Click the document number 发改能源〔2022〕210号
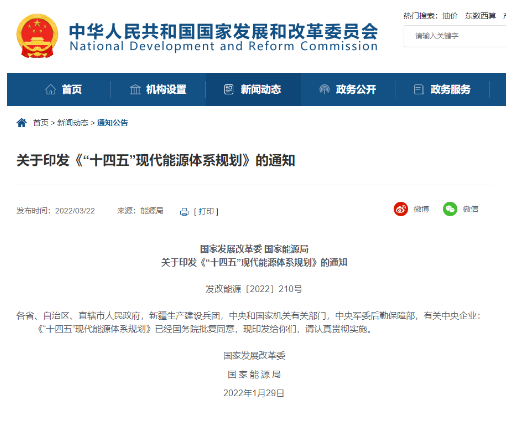 point(254,289)
